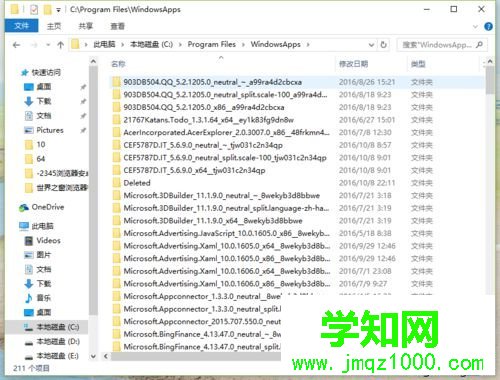
Task: Click 此电脑 in the address bar
Action: 104,44
